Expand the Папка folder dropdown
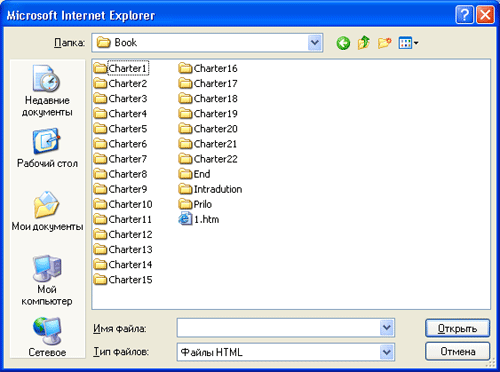500x372 pixels. tap(315, 43)
